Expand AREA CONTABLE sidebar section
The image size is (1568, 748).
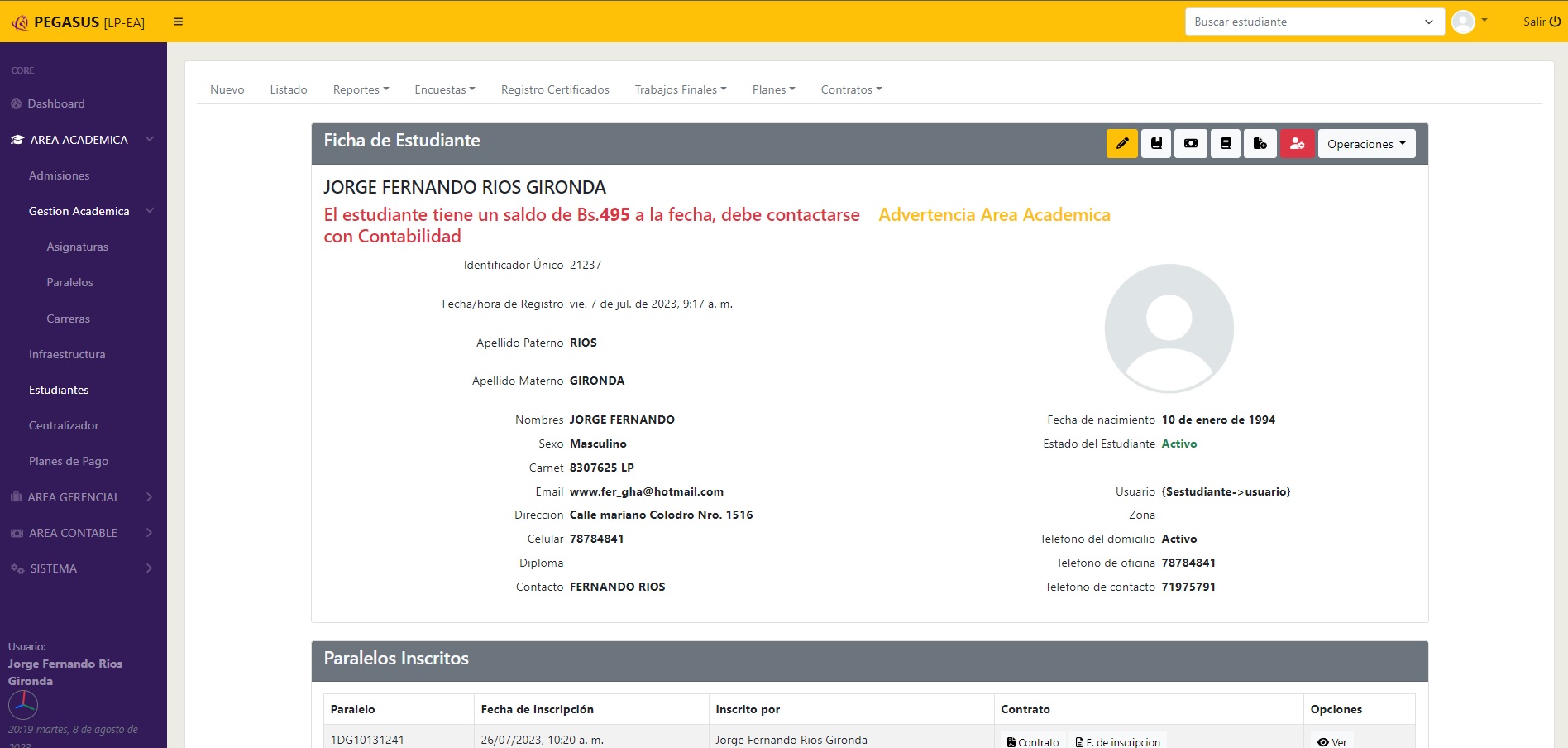(83, 533)
